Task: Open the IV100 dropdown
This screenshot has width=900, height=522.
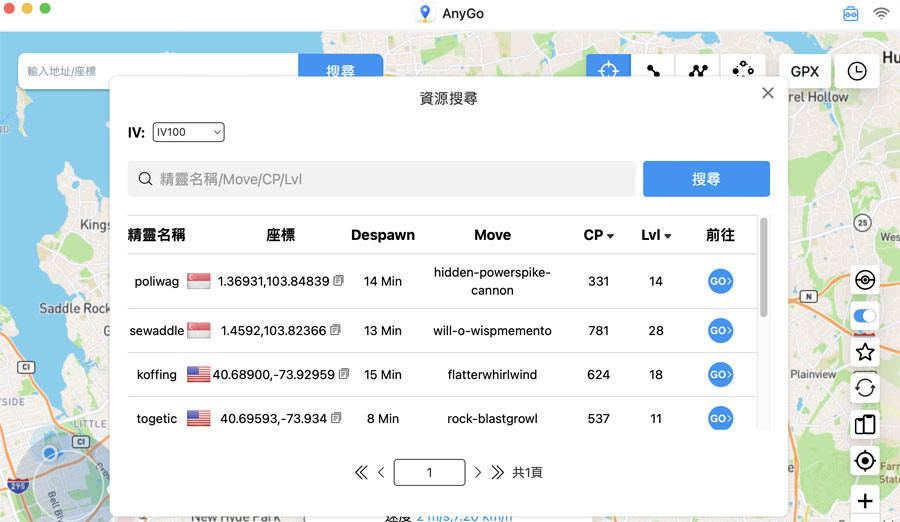Action: point(188,132)
